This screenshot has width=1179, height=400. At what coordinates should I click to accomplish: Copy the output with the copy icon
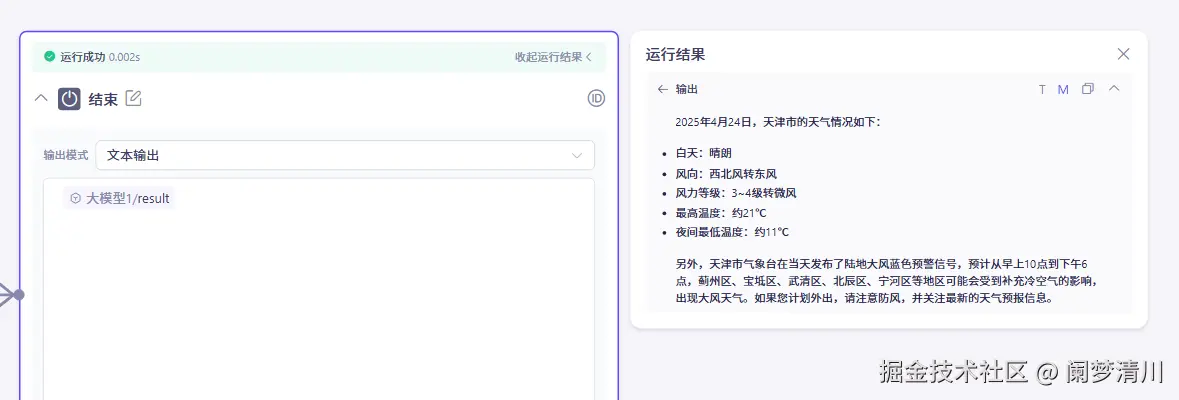[x=1087, y=89]
